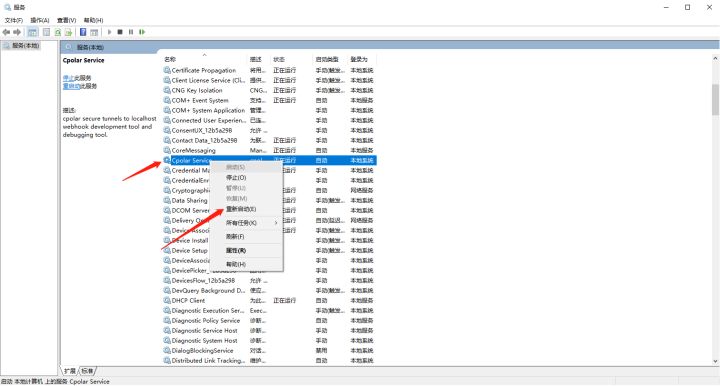
Task: Click the gear icon beside CoreMessaging
Action: pos(167,151)
